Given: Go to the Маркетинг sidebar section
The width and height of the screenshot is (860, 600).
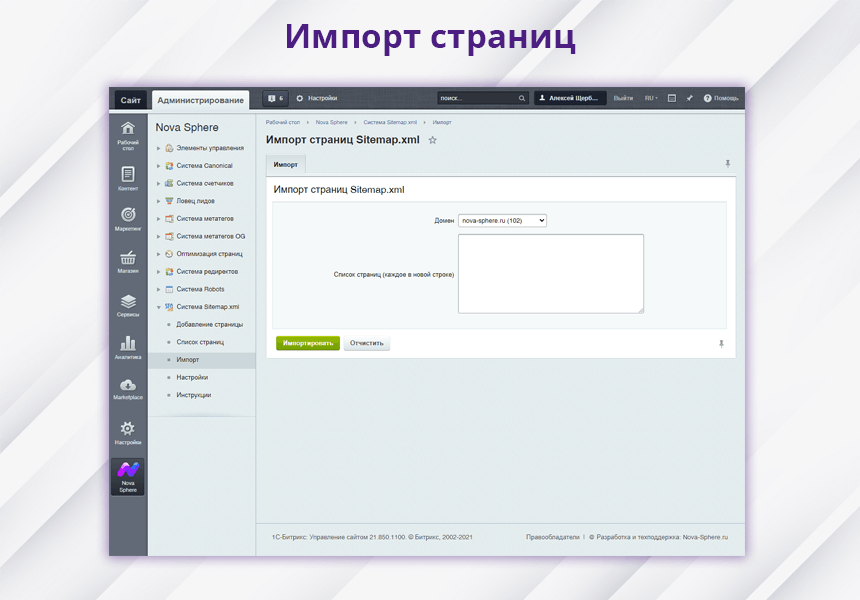Looking at the screenshot, I should click(x=128, y=218).
